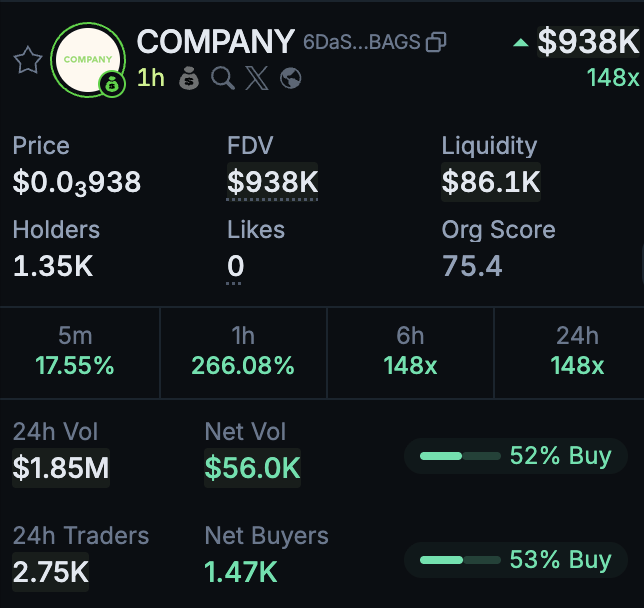644x608 pixels.
Task: Click the green up-arrow next to $938K
Action: coord(520,42)
